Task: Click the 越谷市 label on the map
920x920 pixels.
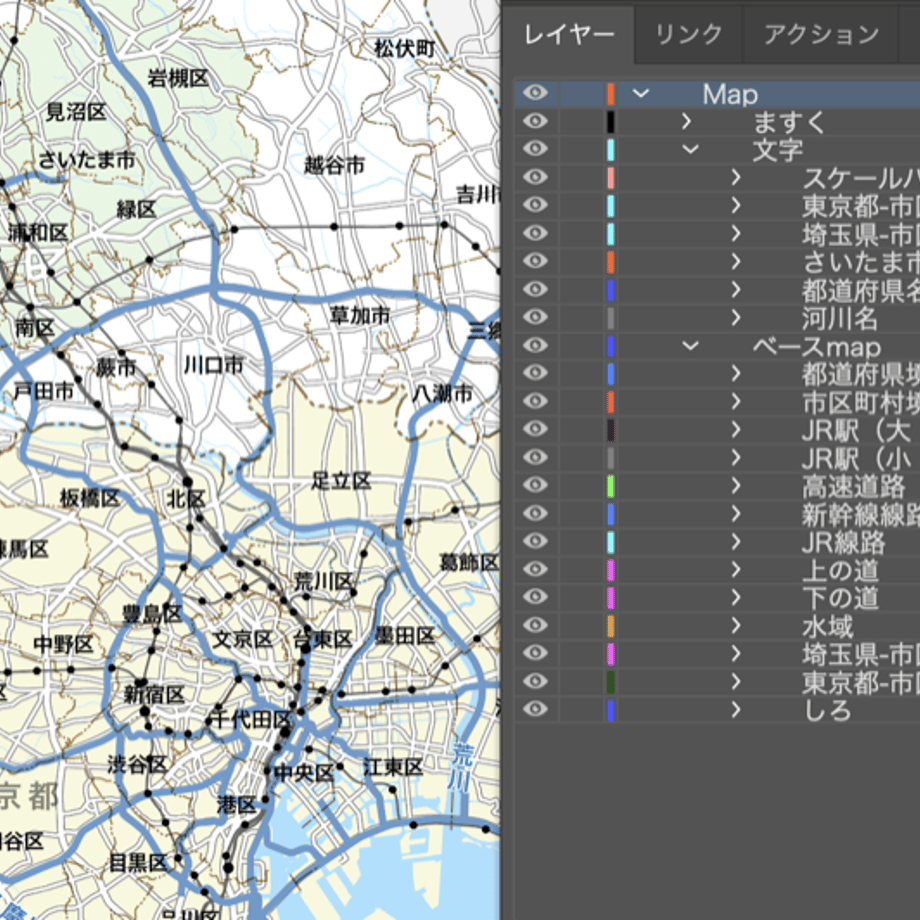Action: coord(334,165)
